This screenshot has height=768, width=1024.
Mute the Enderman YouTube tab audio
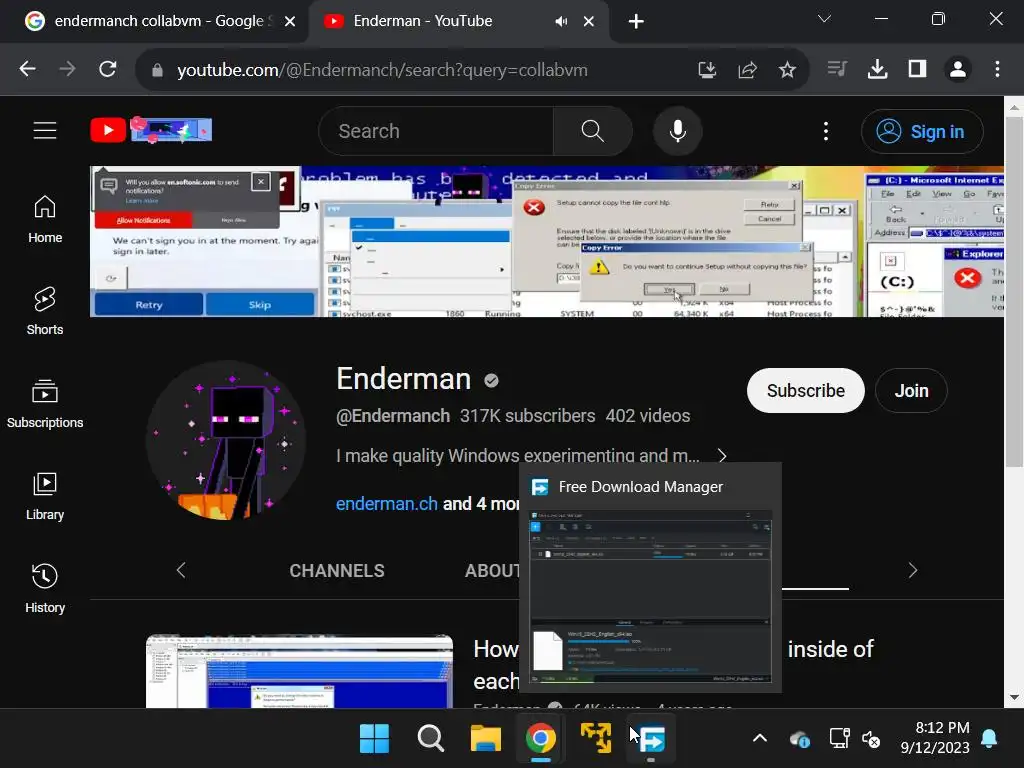pyautogui.click(x=560, y=22)
